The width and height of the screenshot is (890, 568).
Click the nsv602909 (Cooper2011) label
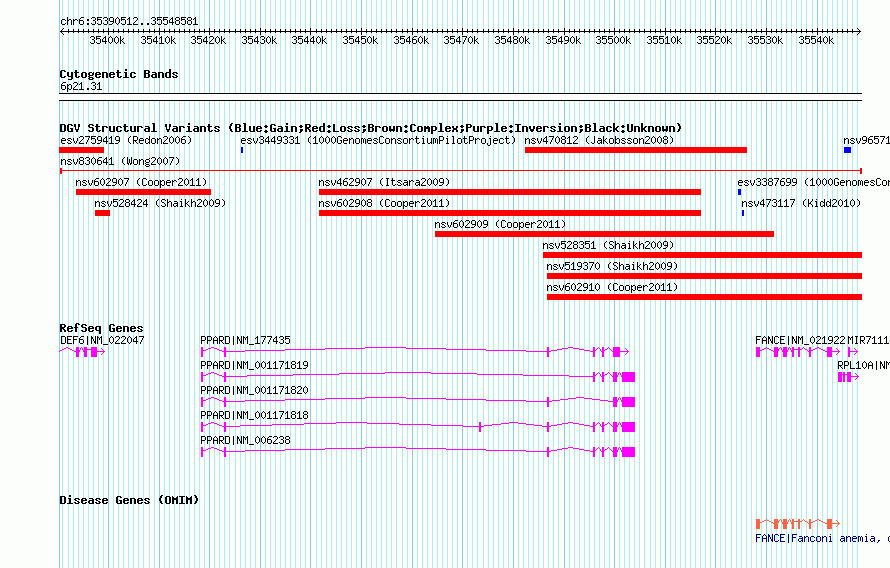500,224
